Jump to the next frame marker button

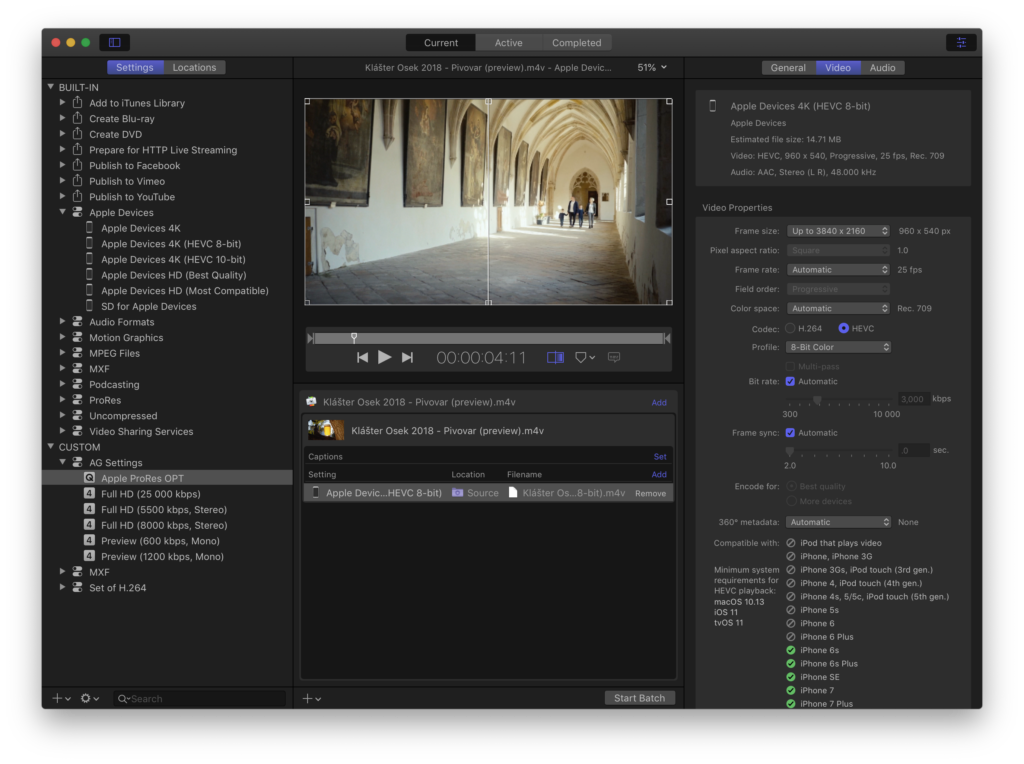408,357
